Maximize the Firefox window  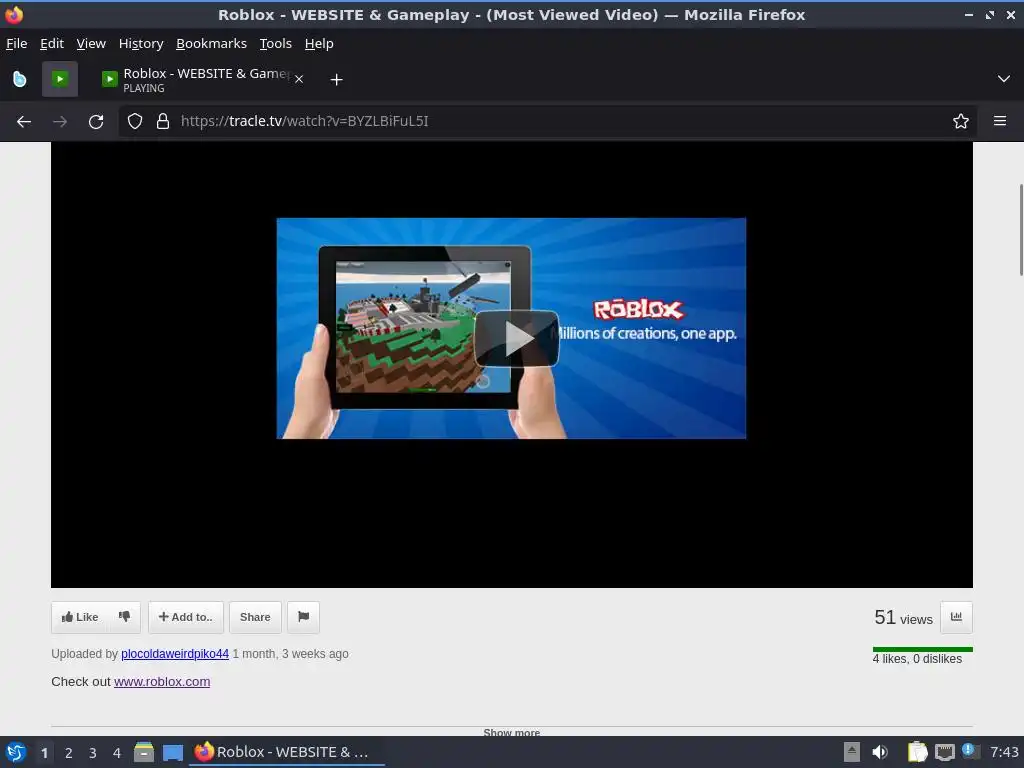(990, 14)
